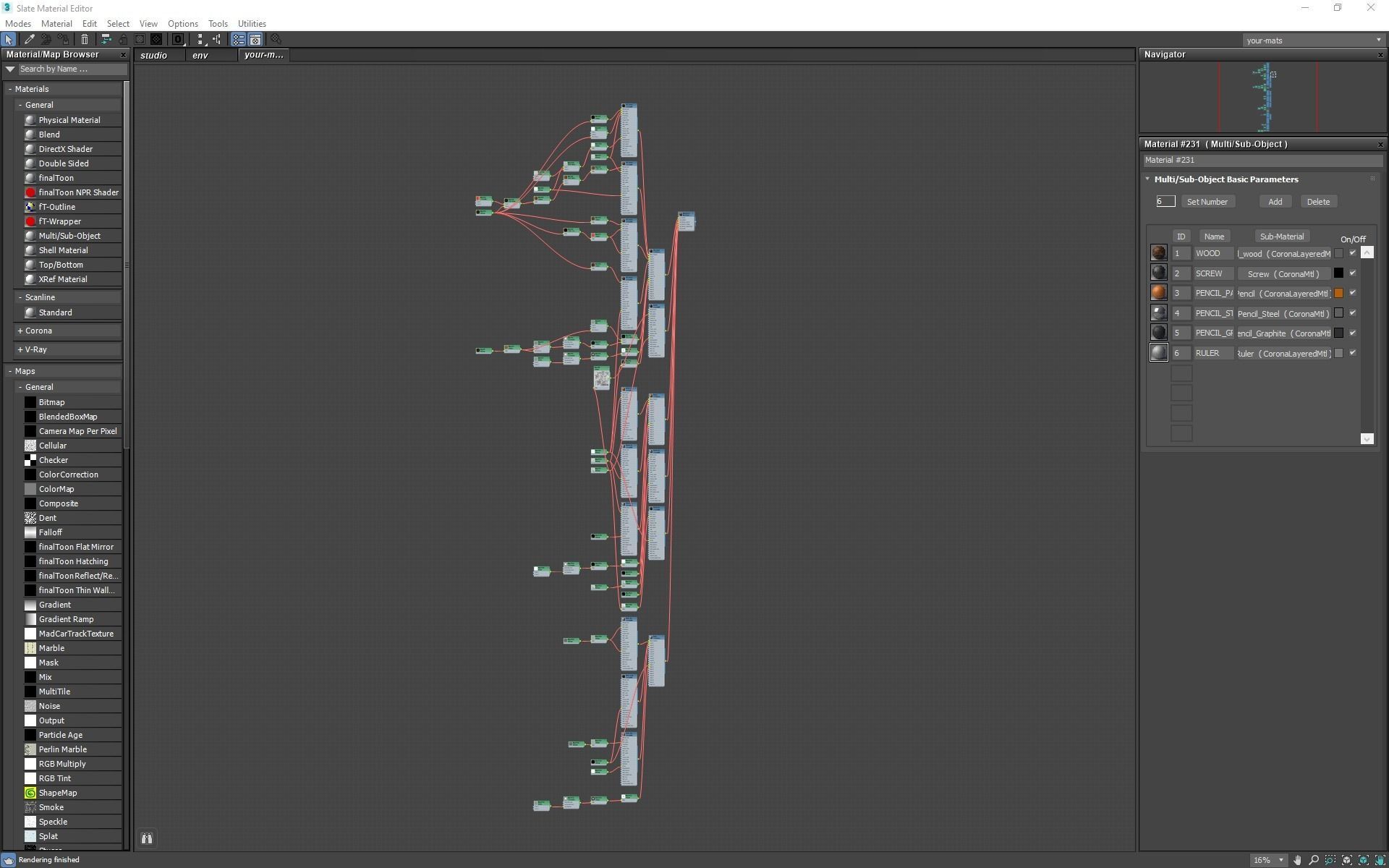Uncheck the On/Off box for SCREW

1352,273
